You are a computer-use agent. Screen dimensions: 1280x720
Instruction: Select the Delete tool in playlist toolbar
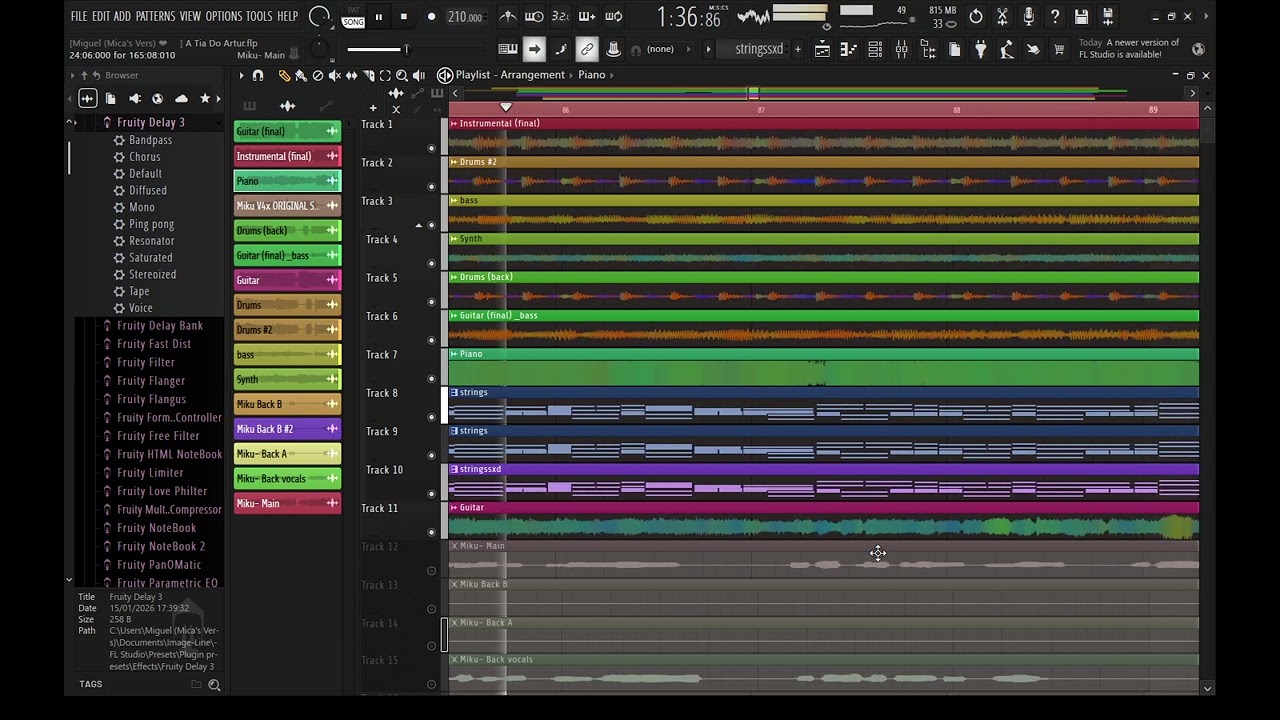(x=318, y=75)
